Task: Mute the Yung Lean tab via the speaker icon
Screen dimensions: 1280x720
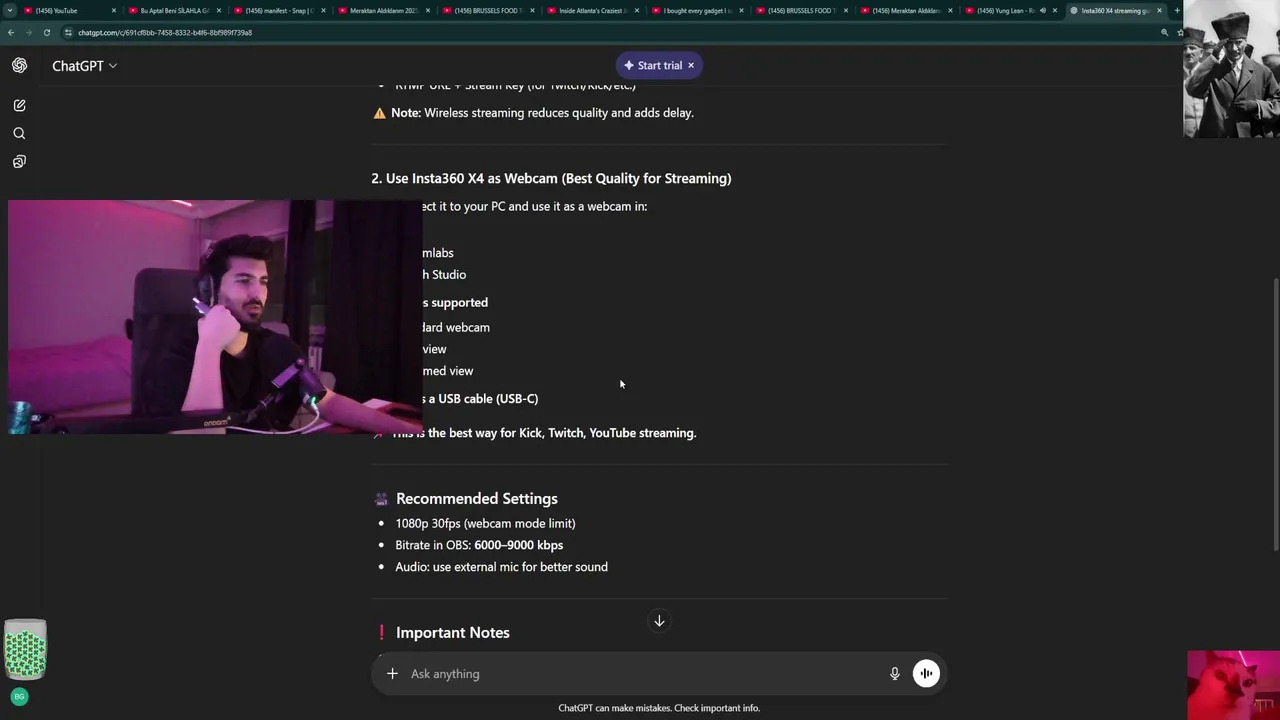Action: tap(1042, 10)
